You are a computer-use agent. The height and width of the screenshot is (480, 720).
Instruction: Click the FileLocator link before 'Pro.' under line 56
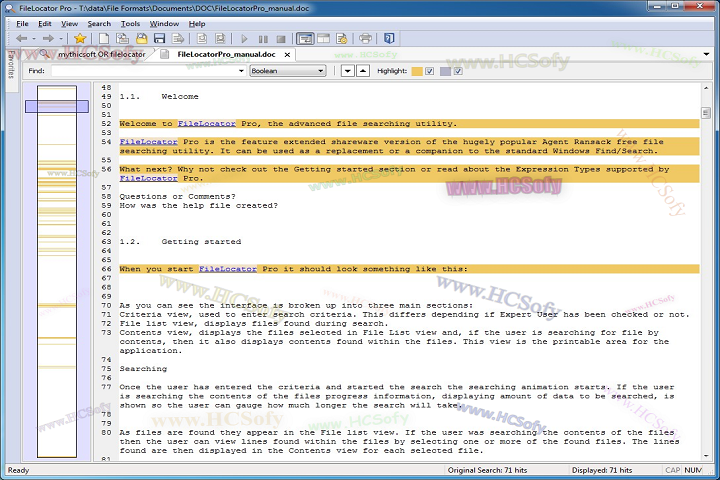coord(148,178)
